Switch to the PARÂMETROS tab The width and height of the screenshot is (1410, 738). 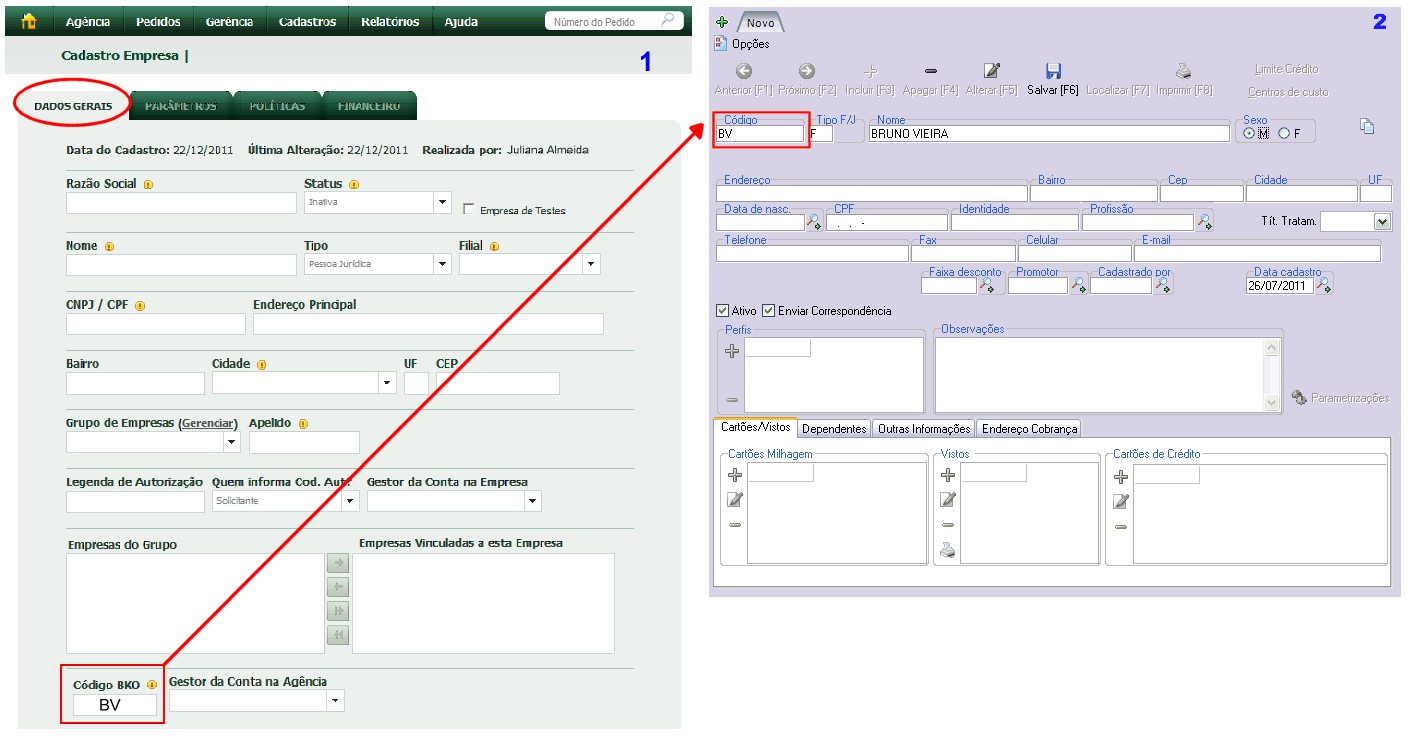(x=181, y=106)
